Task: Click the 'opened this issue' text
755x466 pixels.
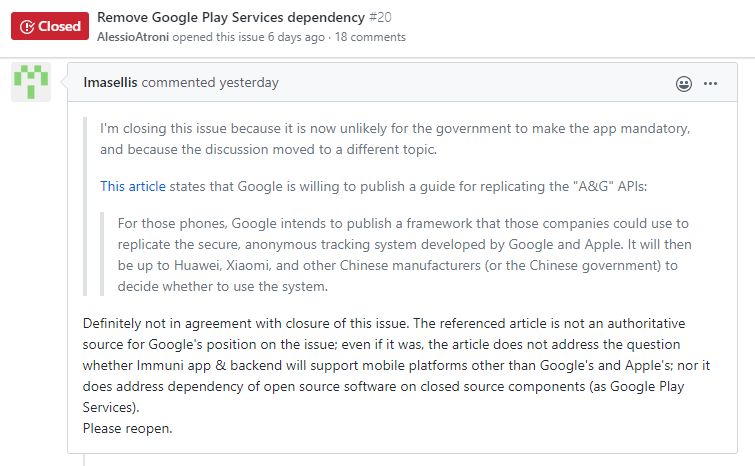Action: (218, 37)
